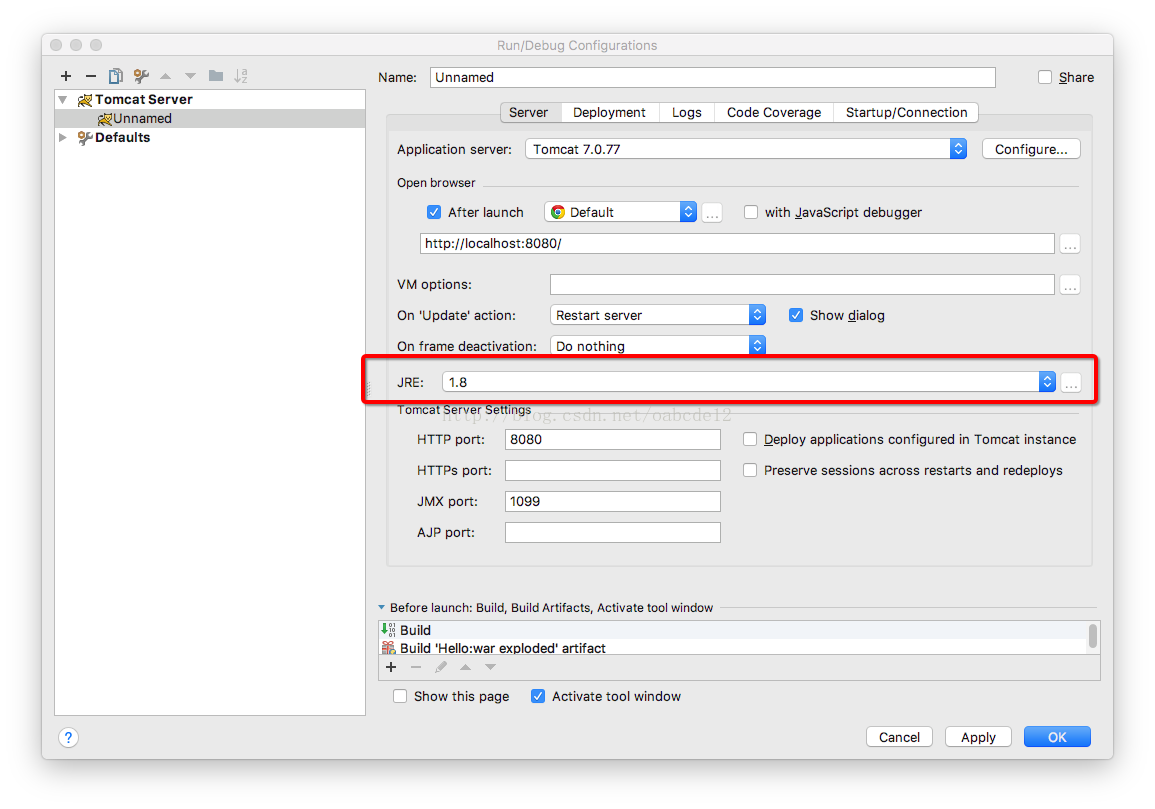The width and height of the screenshot is (1155, 809).
Task: Edit before-launch task pencil icon
Action: coord(440,667)
